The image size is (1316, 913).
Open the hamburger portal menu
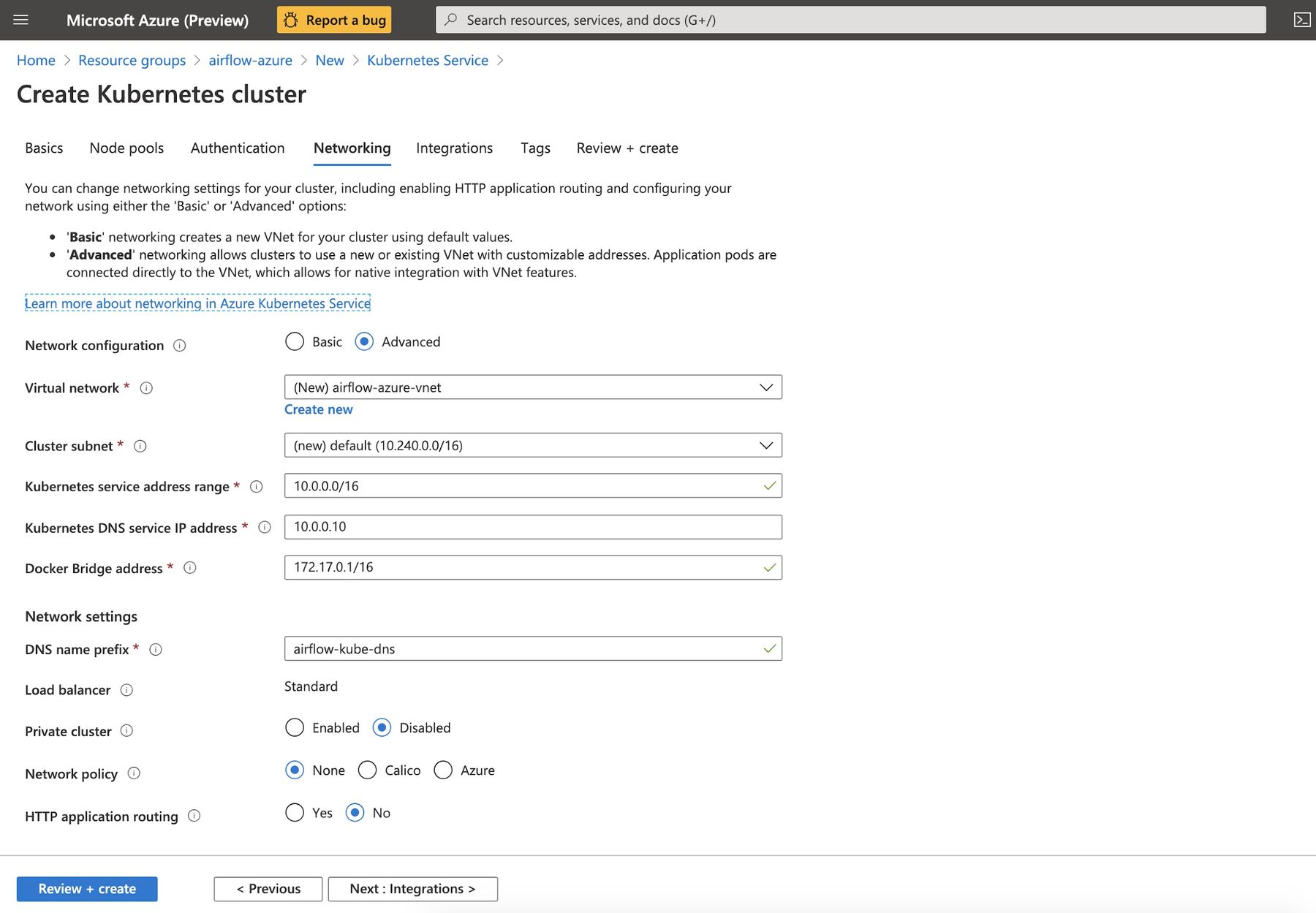point(20,20)
